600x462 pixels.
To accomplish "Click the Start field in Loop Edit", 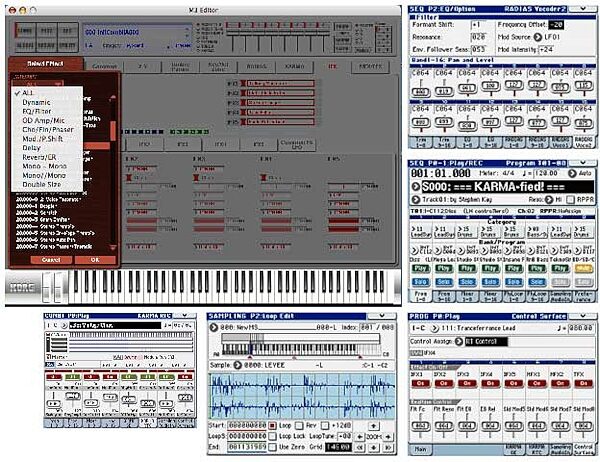I will click(247, 425).
